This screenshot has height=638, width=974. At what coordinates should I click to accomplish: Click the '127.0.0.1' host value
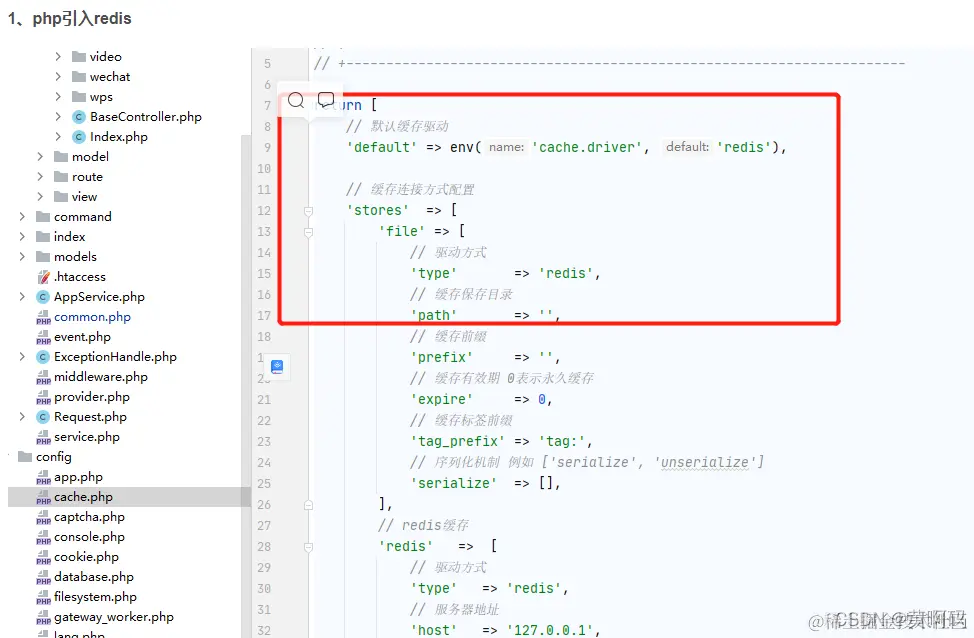[x=550, y=630]
